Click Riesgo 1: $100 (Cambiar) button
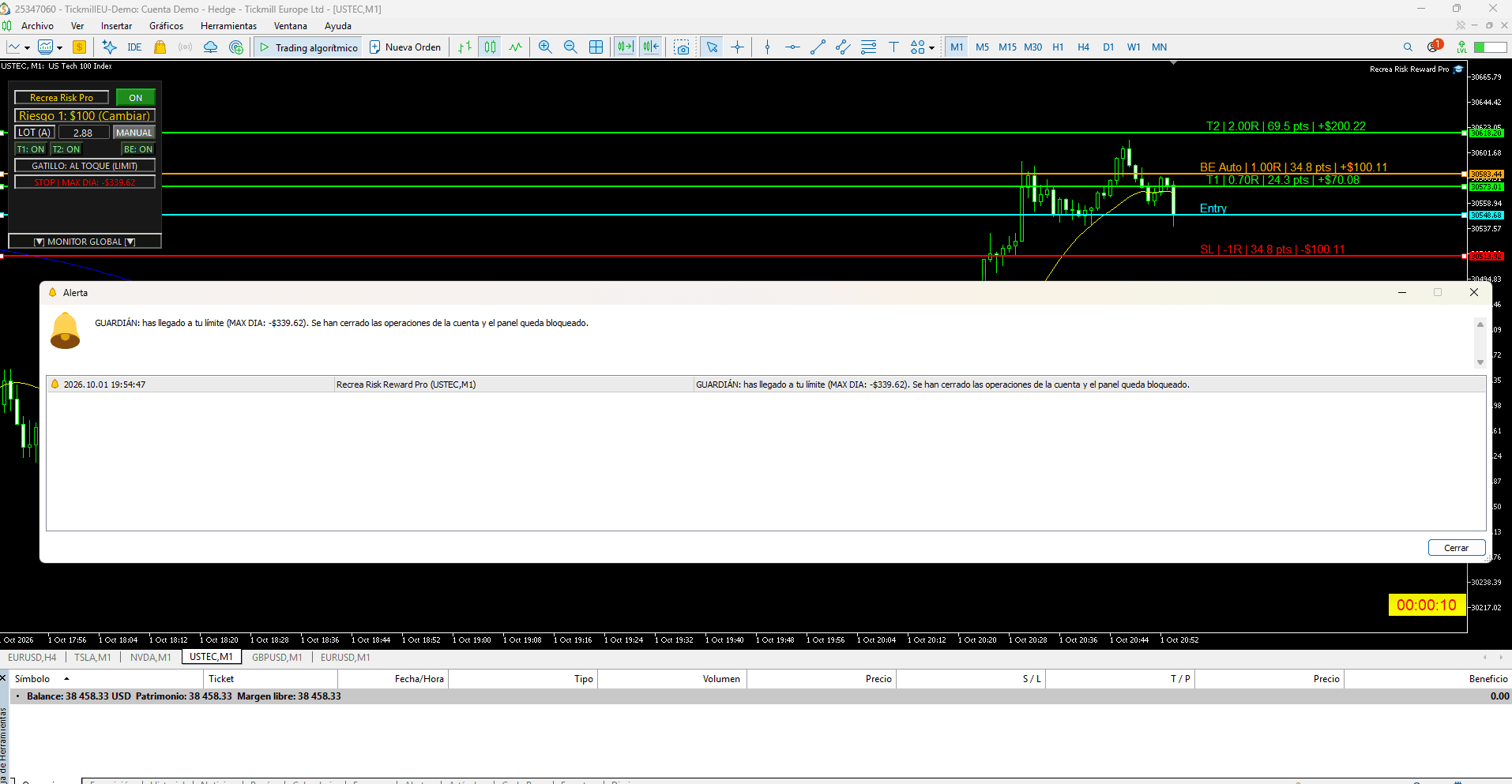Screen dimensions: 1512x784 pyautogui.click(x=85, y=115)
